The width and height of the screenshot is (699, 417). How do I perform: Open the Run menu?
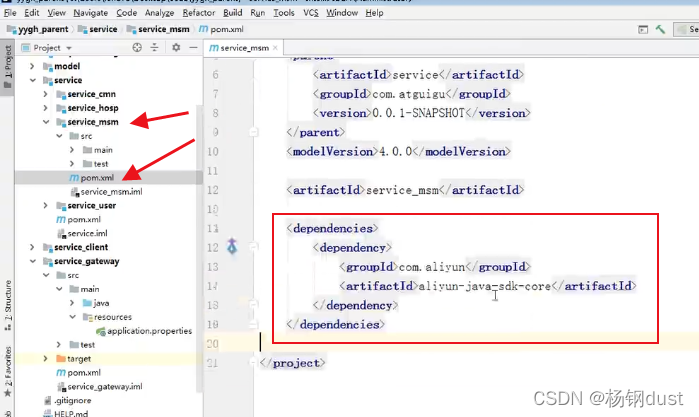(x=258, y=13)
